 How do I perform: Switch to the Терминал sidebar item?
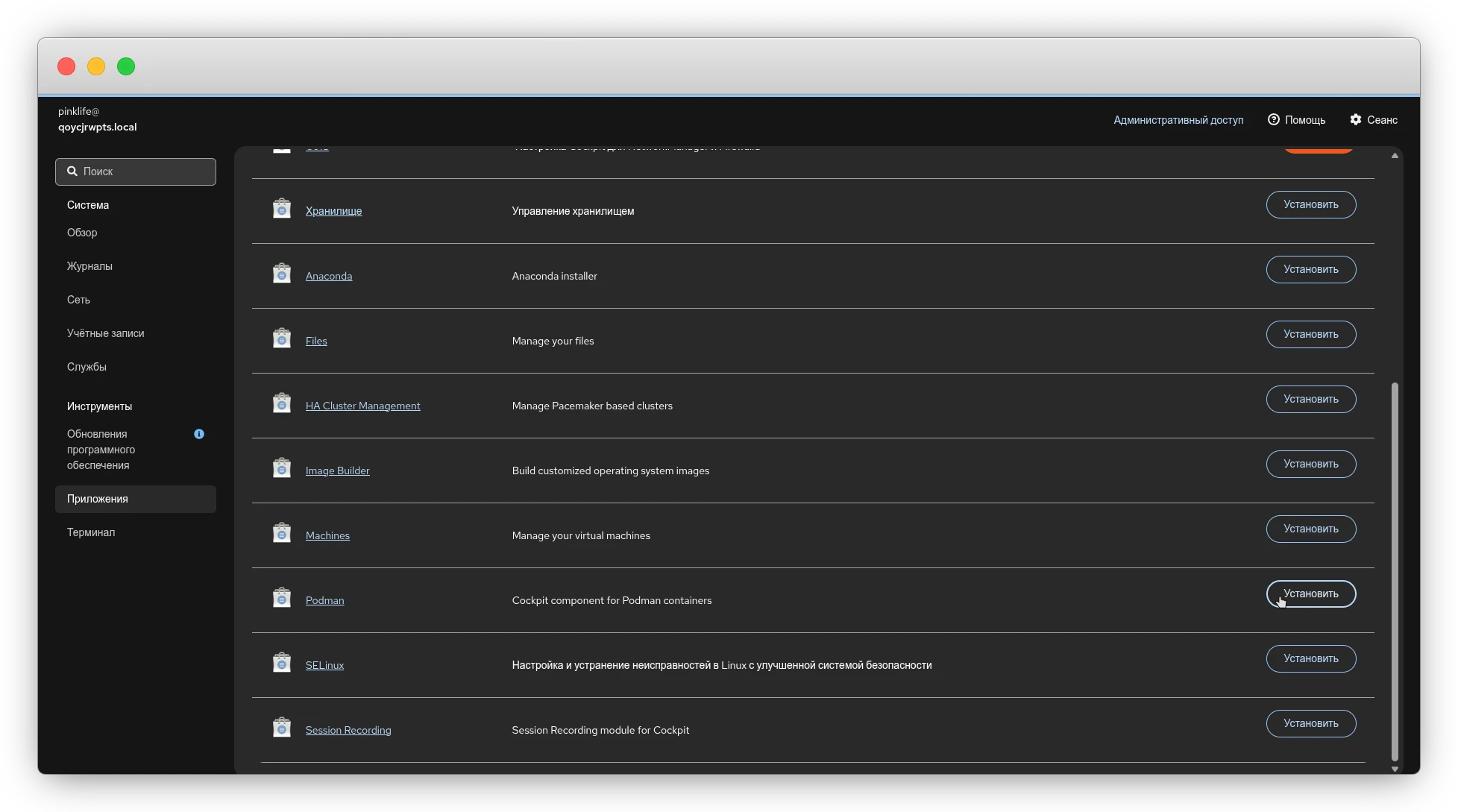(x=91, y=532)
